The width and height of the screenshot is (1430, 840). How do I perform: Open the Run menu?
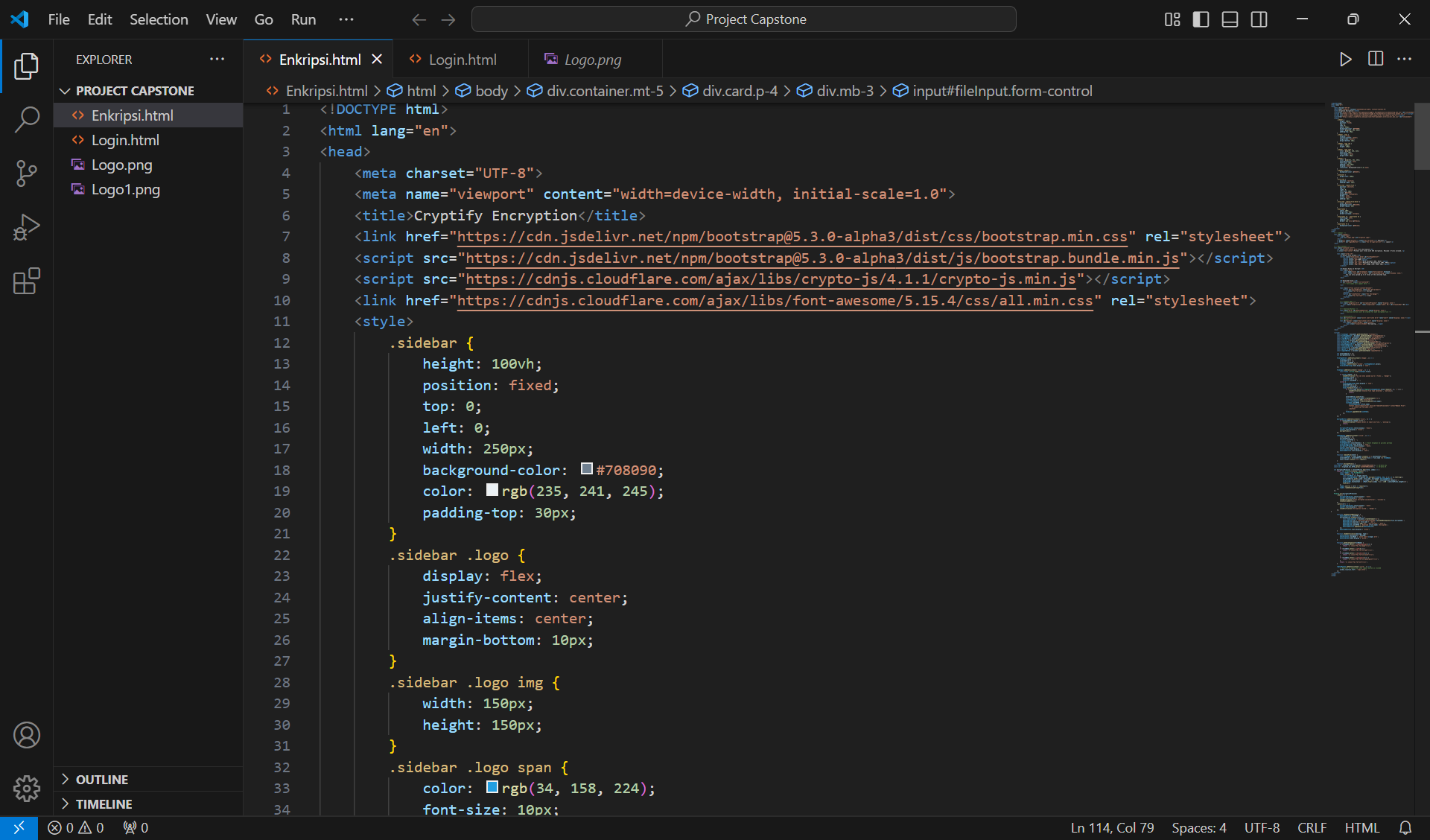pos(303,19)
